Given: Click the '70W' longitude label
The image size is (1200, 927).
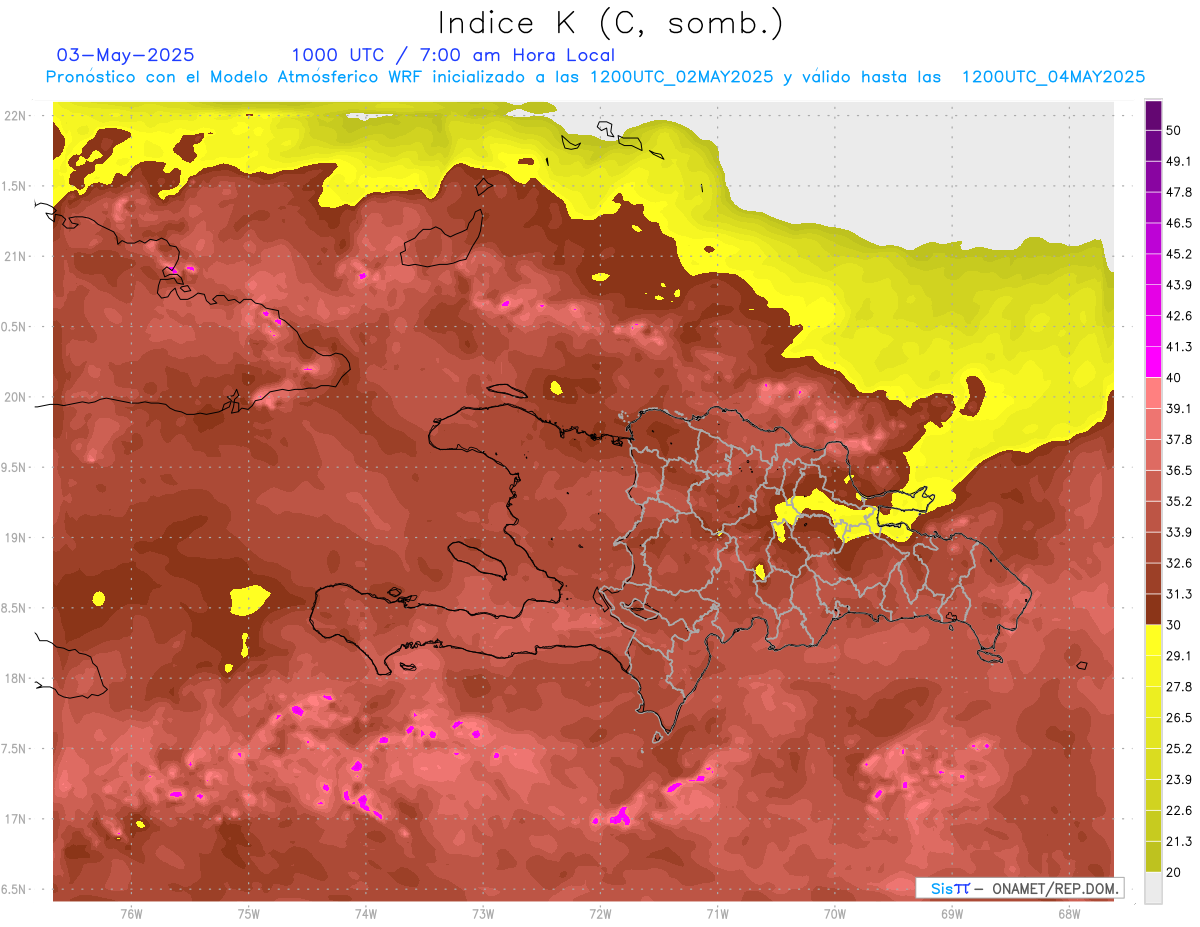Looking at the screenshot, I should click(835, 914).
